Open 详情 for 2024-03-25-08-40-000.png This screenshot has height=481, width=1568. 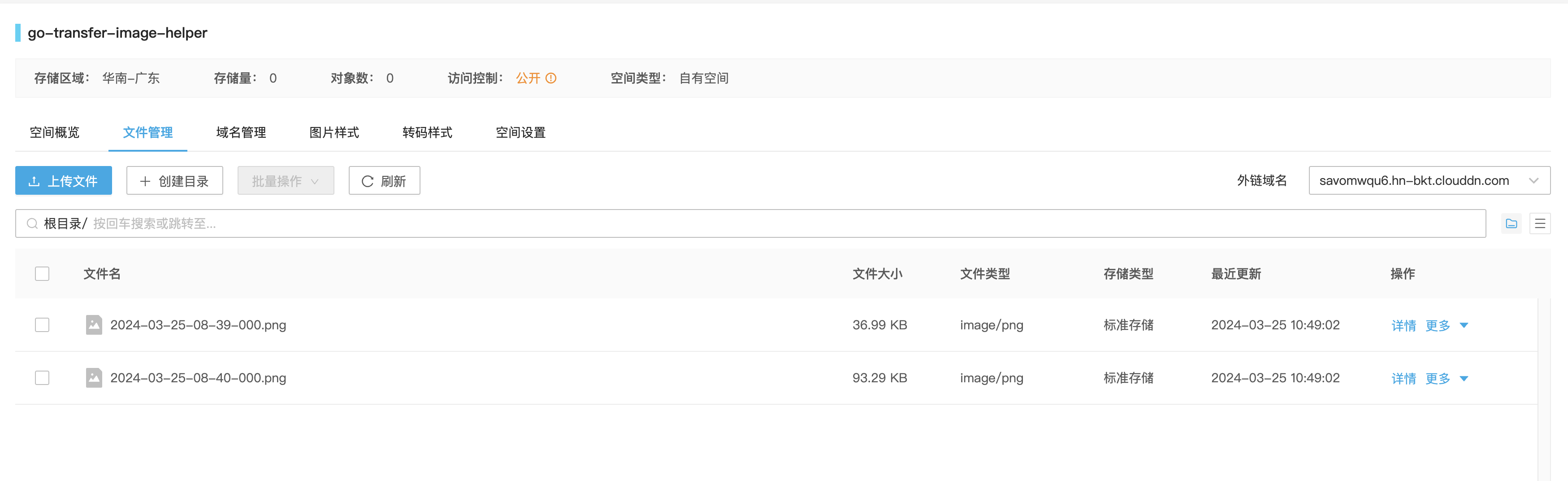point(1403,379)
